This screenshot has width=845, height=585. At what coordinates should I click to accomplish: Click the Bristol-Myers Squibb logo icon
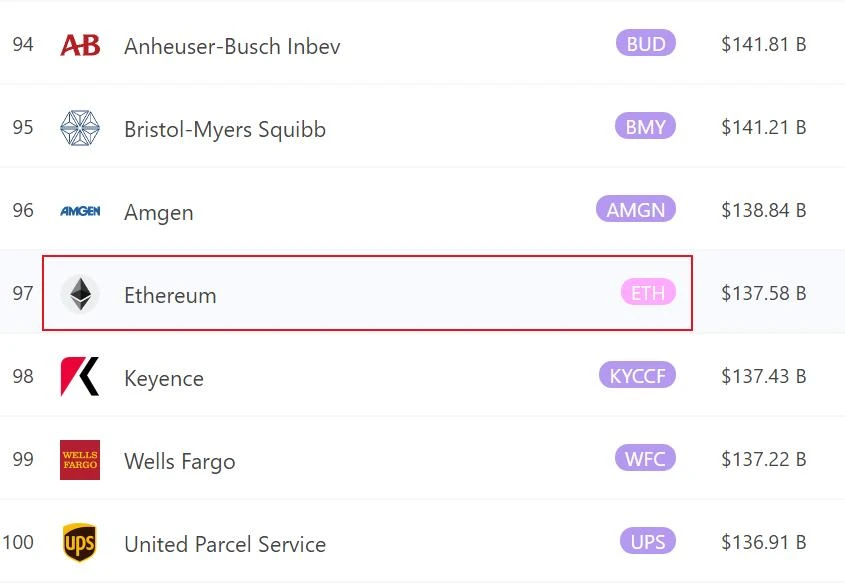click(x=80, y=128)
